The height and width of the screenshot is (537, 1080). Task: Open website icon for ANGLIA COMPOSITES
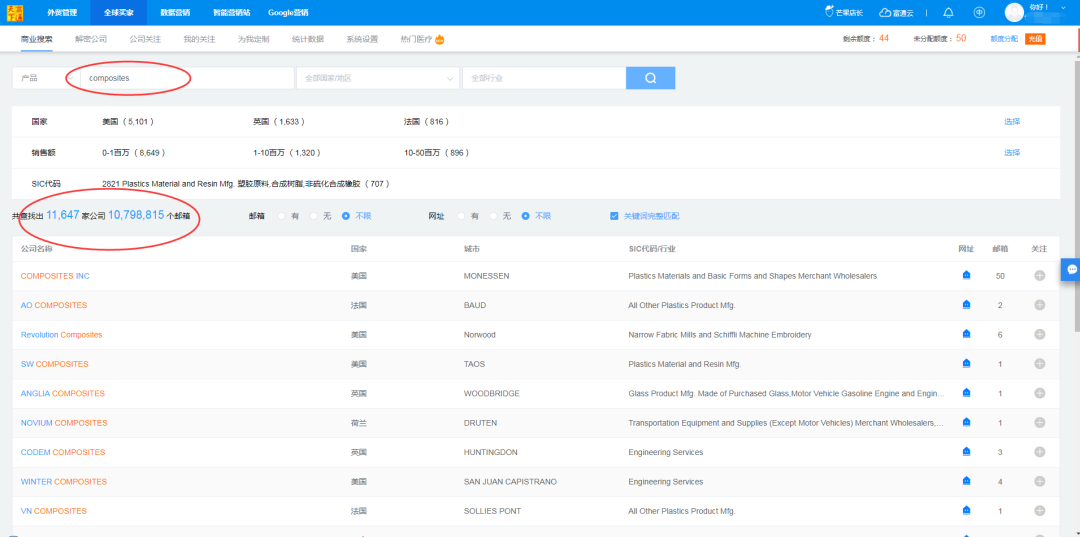966,393
